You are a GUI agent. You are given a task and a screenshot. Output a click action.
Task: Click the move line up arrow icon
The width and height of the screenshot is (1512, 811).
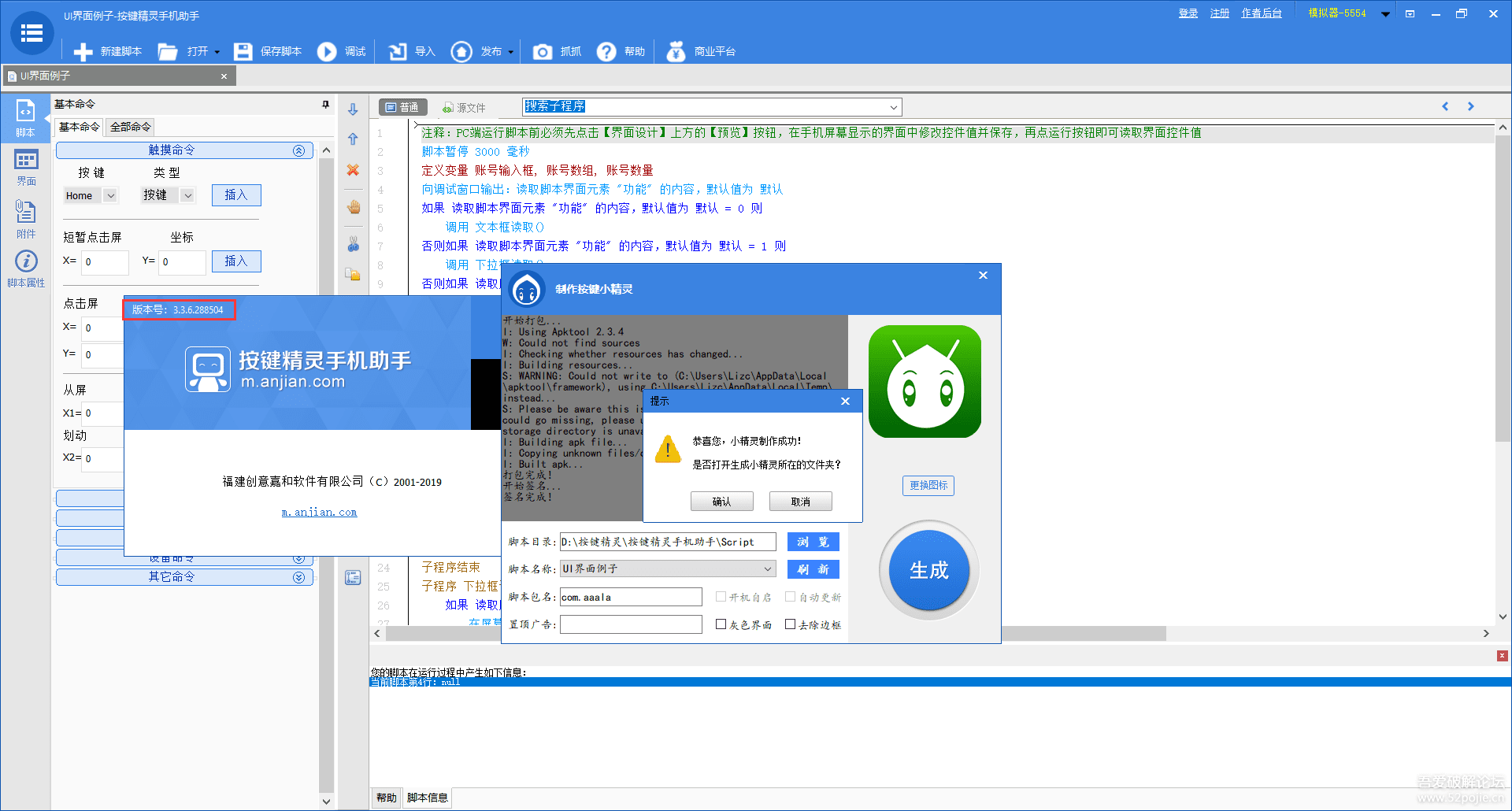point(353,139)
